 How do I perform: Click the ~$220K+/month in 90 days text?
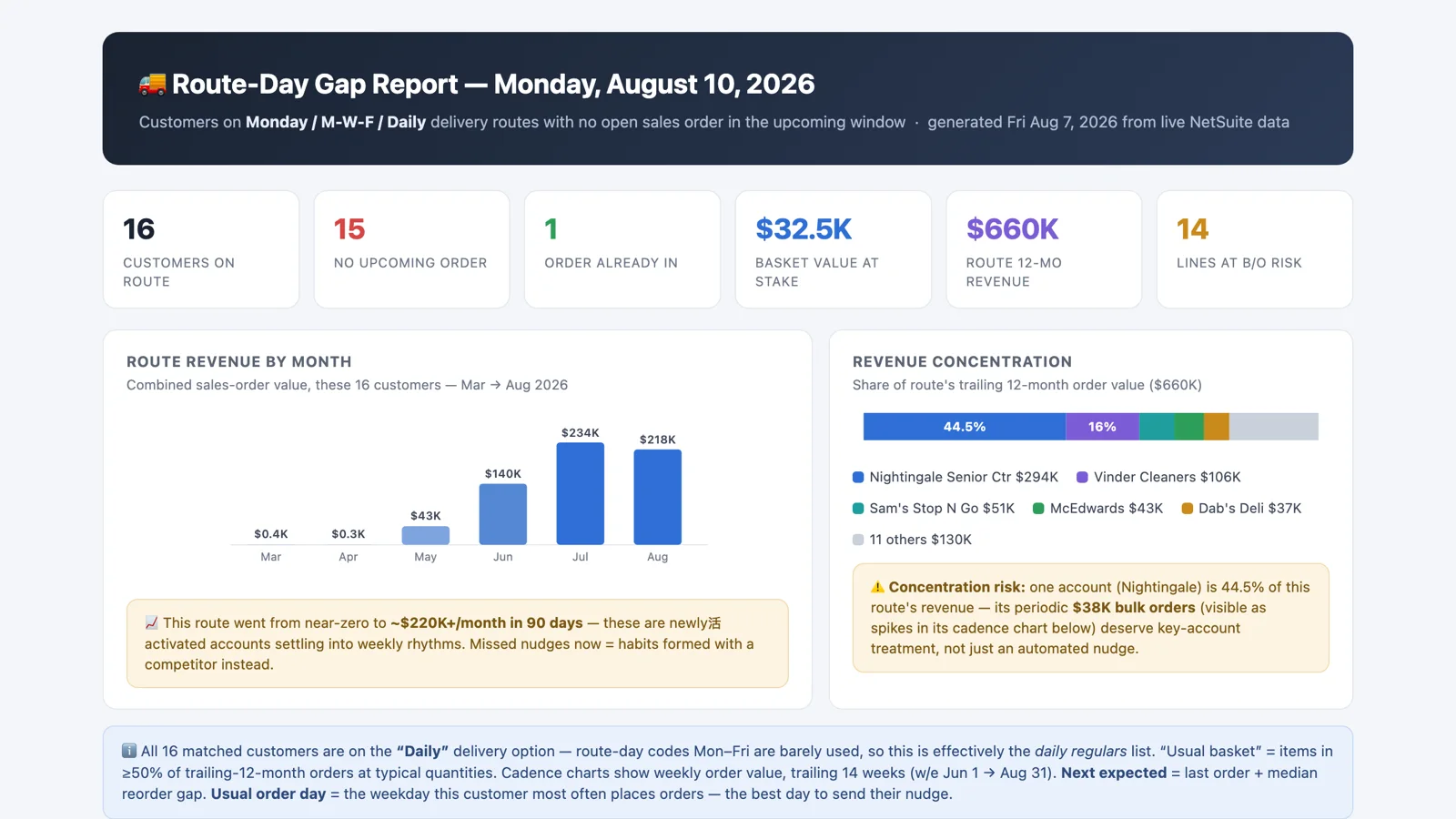tap(487, 623)
